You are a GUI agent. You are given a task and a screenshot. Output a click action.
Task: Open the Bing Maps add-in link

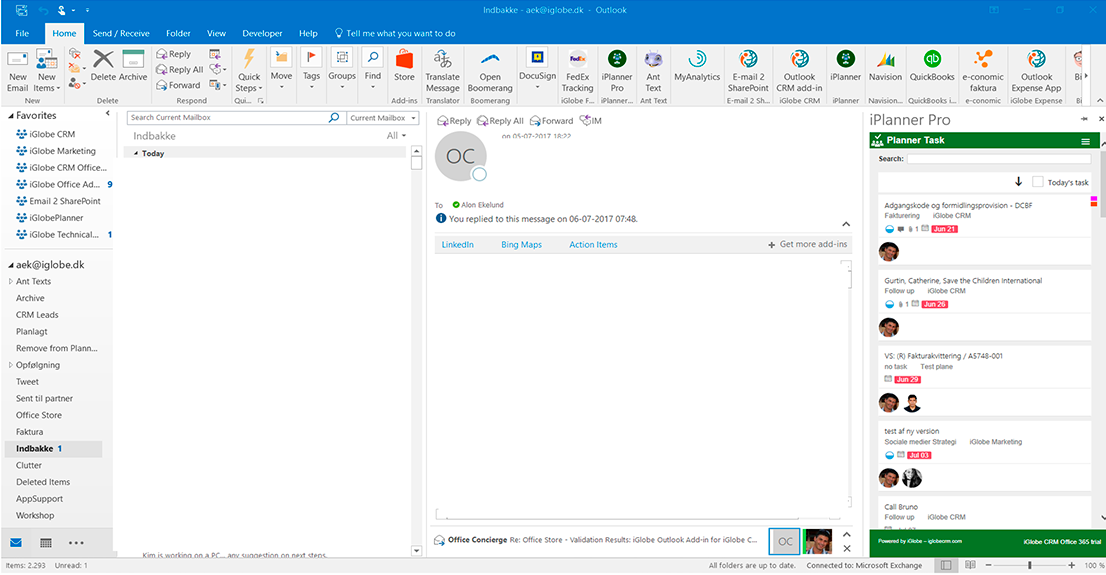(521, 245)
